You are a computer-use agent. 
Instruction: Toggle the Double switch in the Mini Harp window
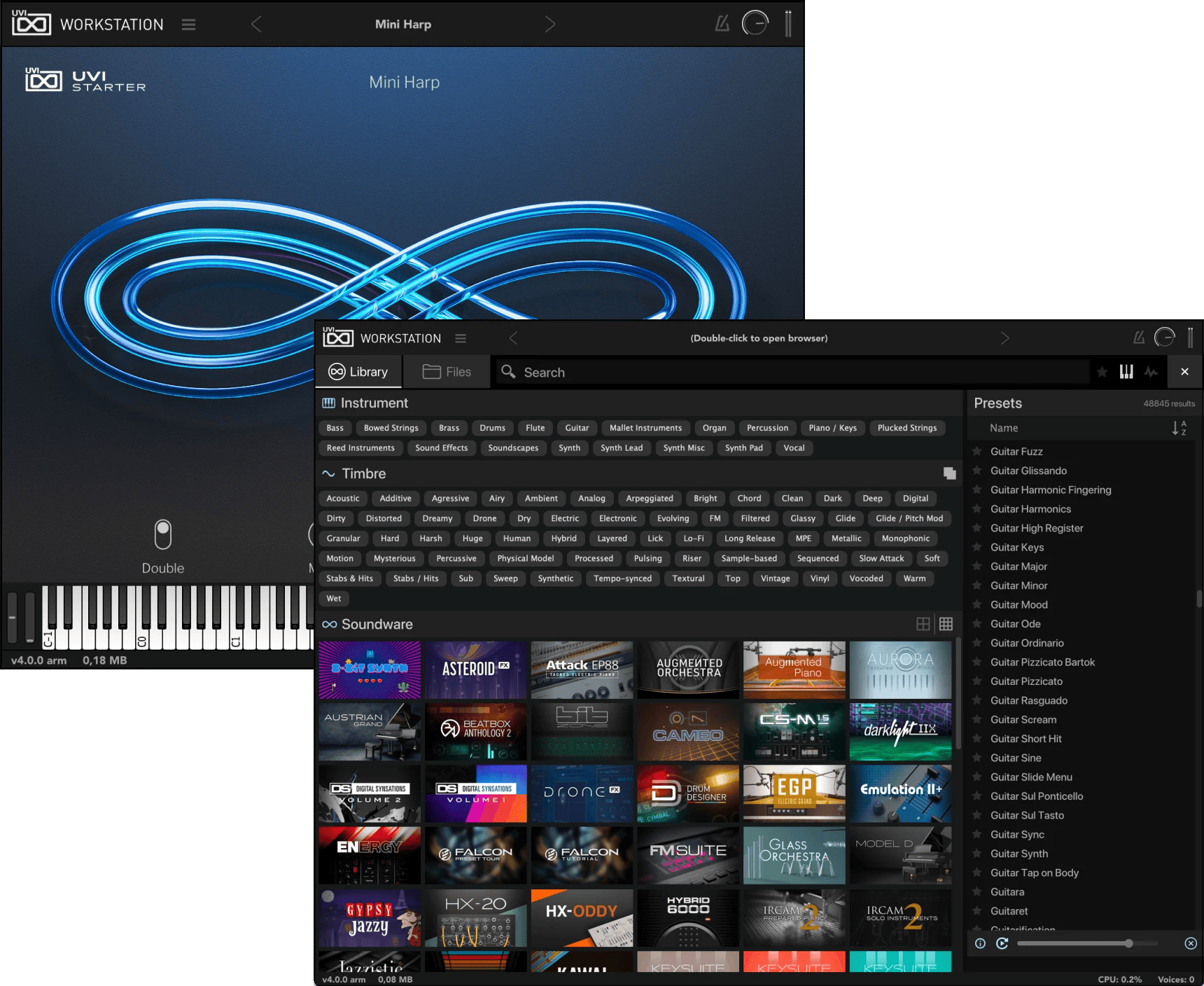pyautogui.click(x=163, y=535)
